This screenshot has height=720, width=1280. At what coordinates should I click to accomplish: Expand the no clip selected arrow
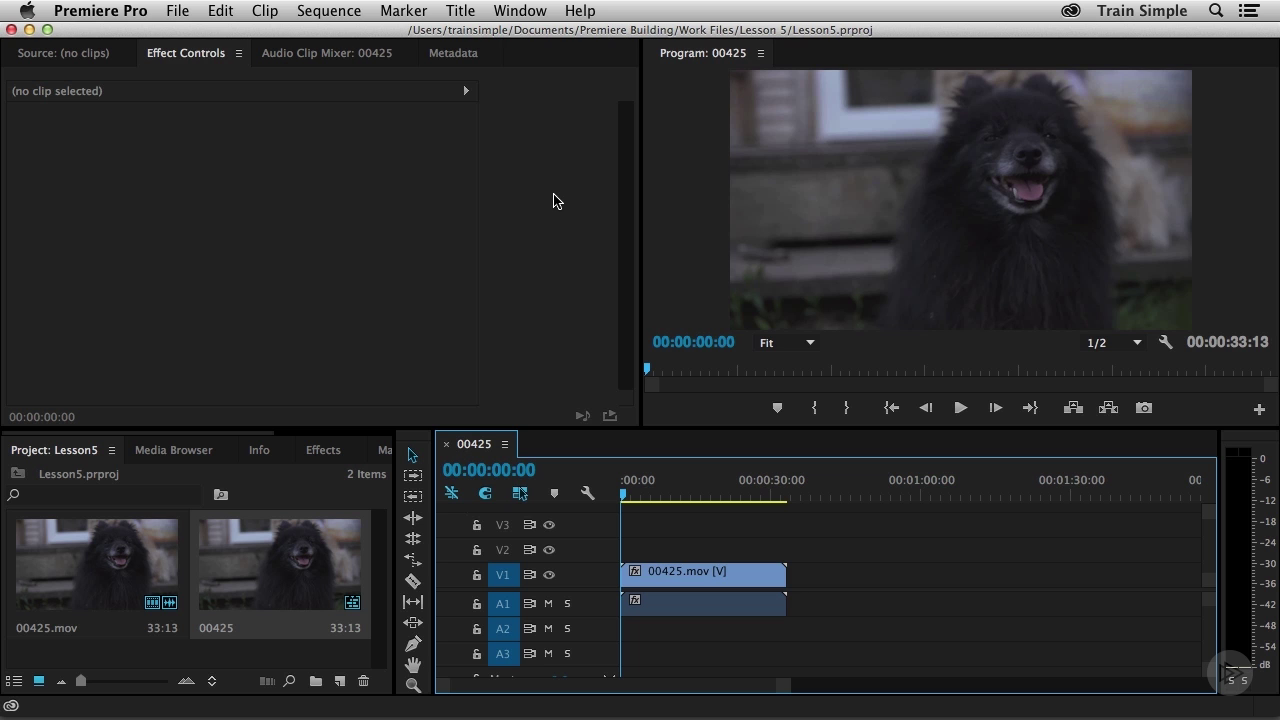click(x=465, y=91)
